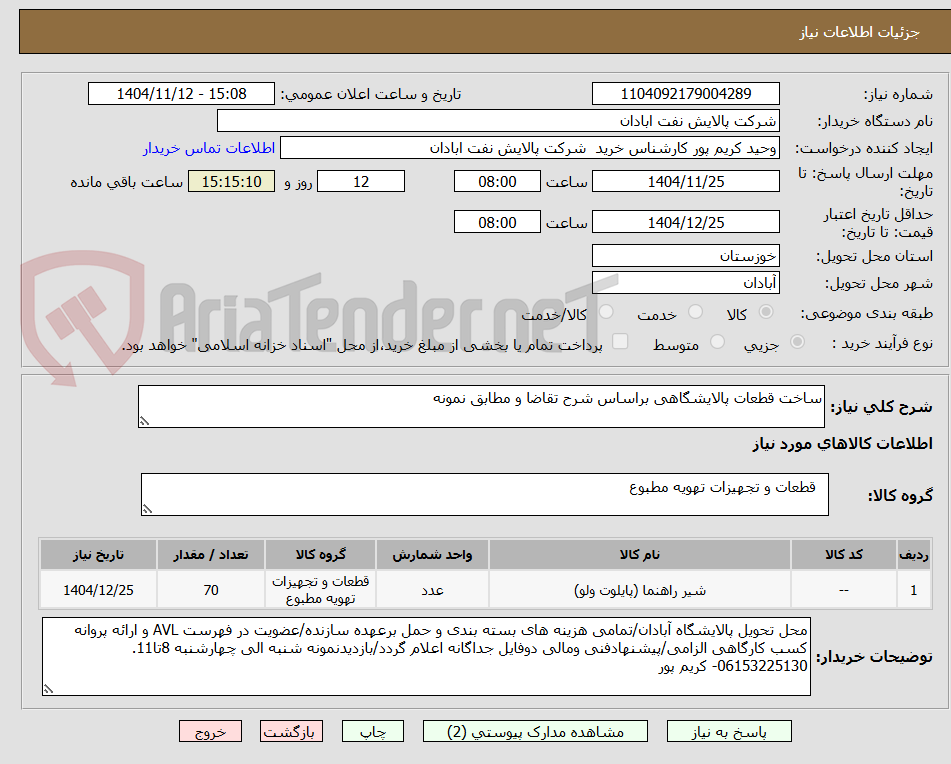Select the خدمت radio button
The image size is (951, 764).
point(695,312)
